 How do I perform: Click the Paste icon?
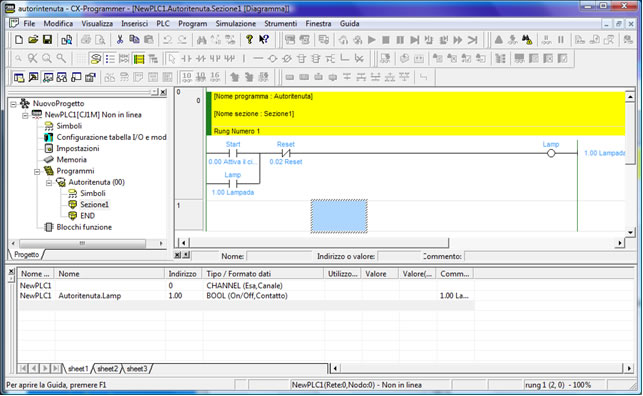pos(149,40)
